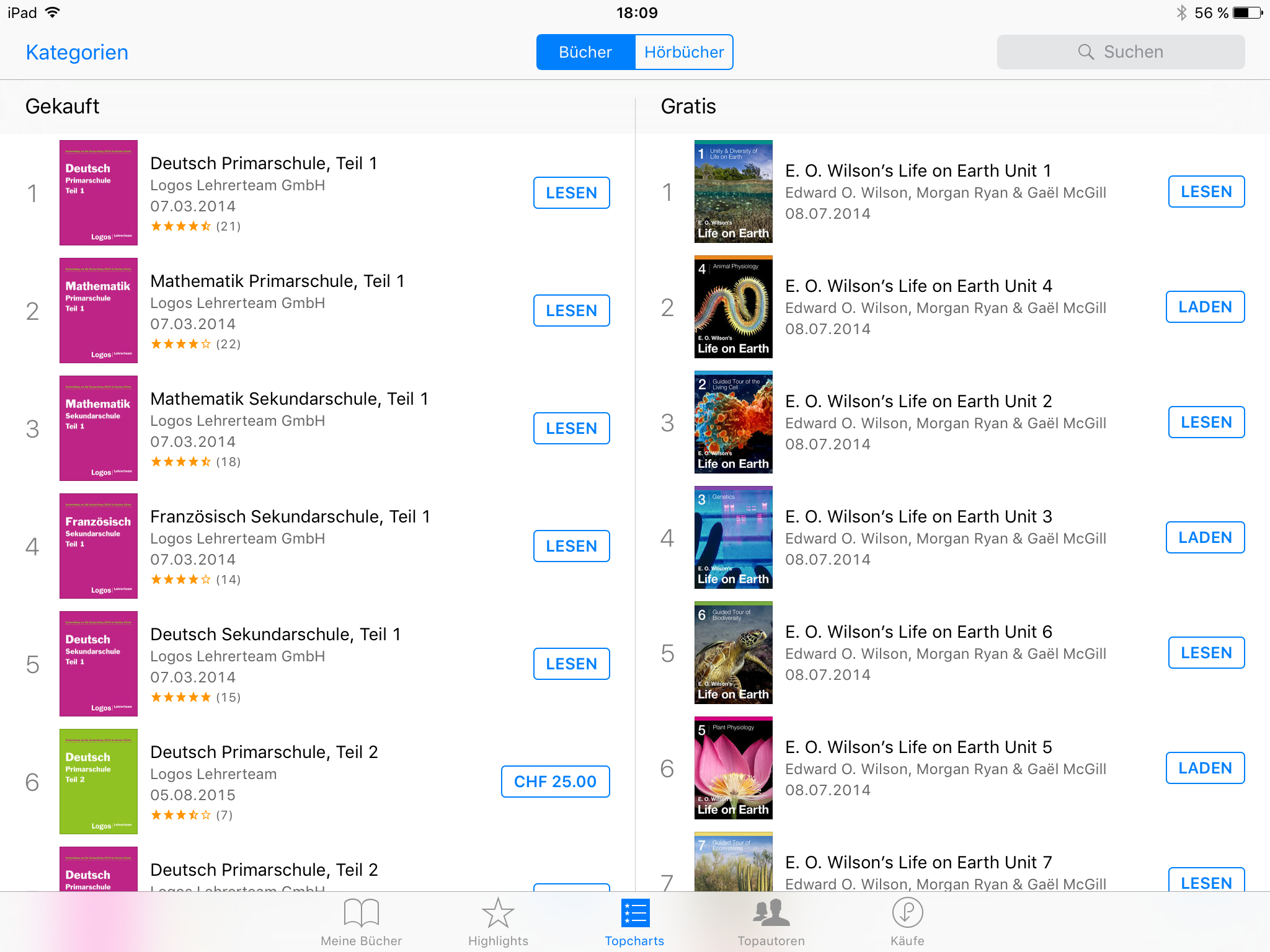1270x952 pixels.
Task: Open title 'Deutsch Primarschule, Teil 1'
Action: click(x=264, y=163)
